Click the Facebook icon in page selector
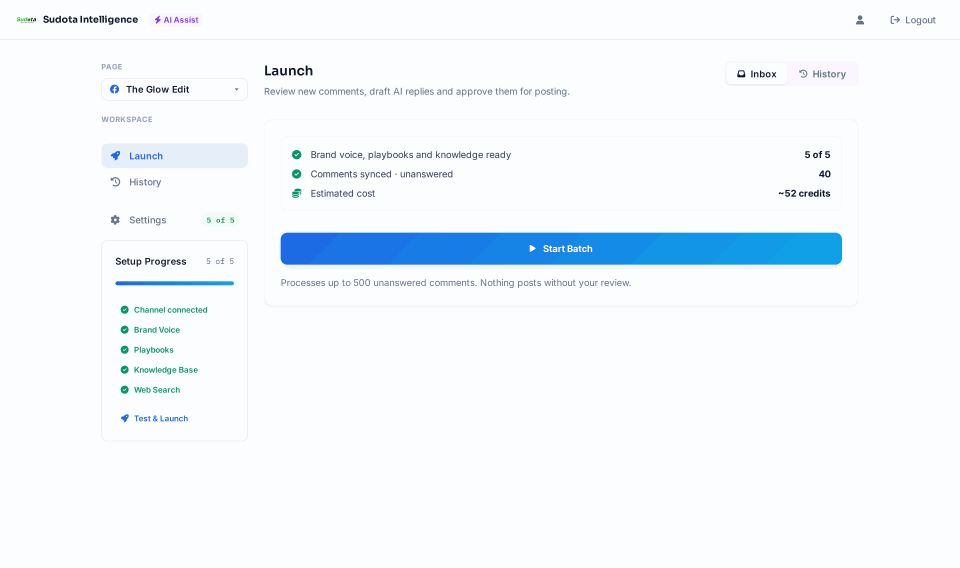 [x=114, y=89]
